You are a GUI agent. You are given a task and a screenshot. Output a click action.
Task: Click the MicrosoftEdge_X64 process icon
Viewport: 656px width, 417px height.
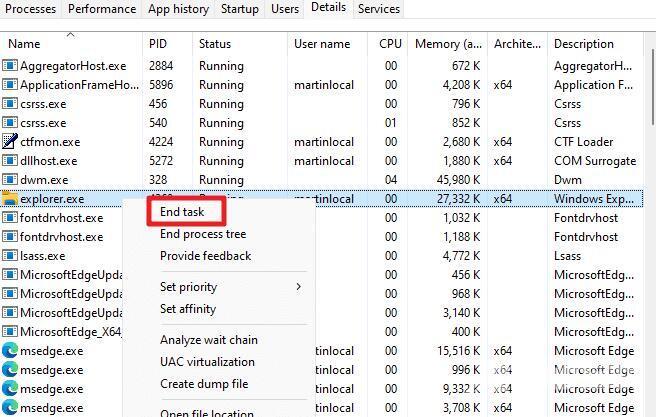coord(9,332)
